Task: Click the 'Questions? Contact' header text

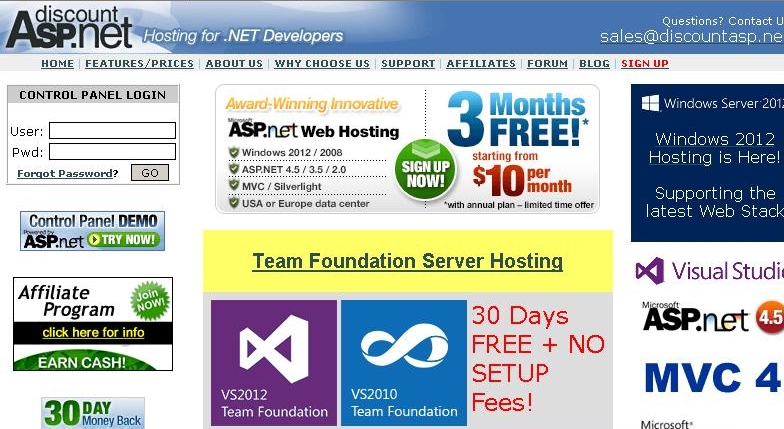Action: pos(723,21)
